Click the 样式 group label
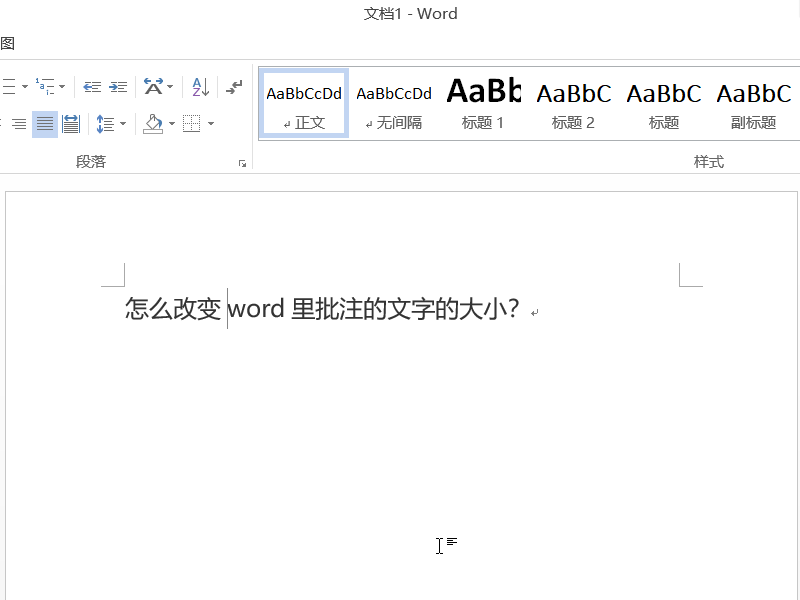This screenshot has height=600, width=800. (709, 162)
